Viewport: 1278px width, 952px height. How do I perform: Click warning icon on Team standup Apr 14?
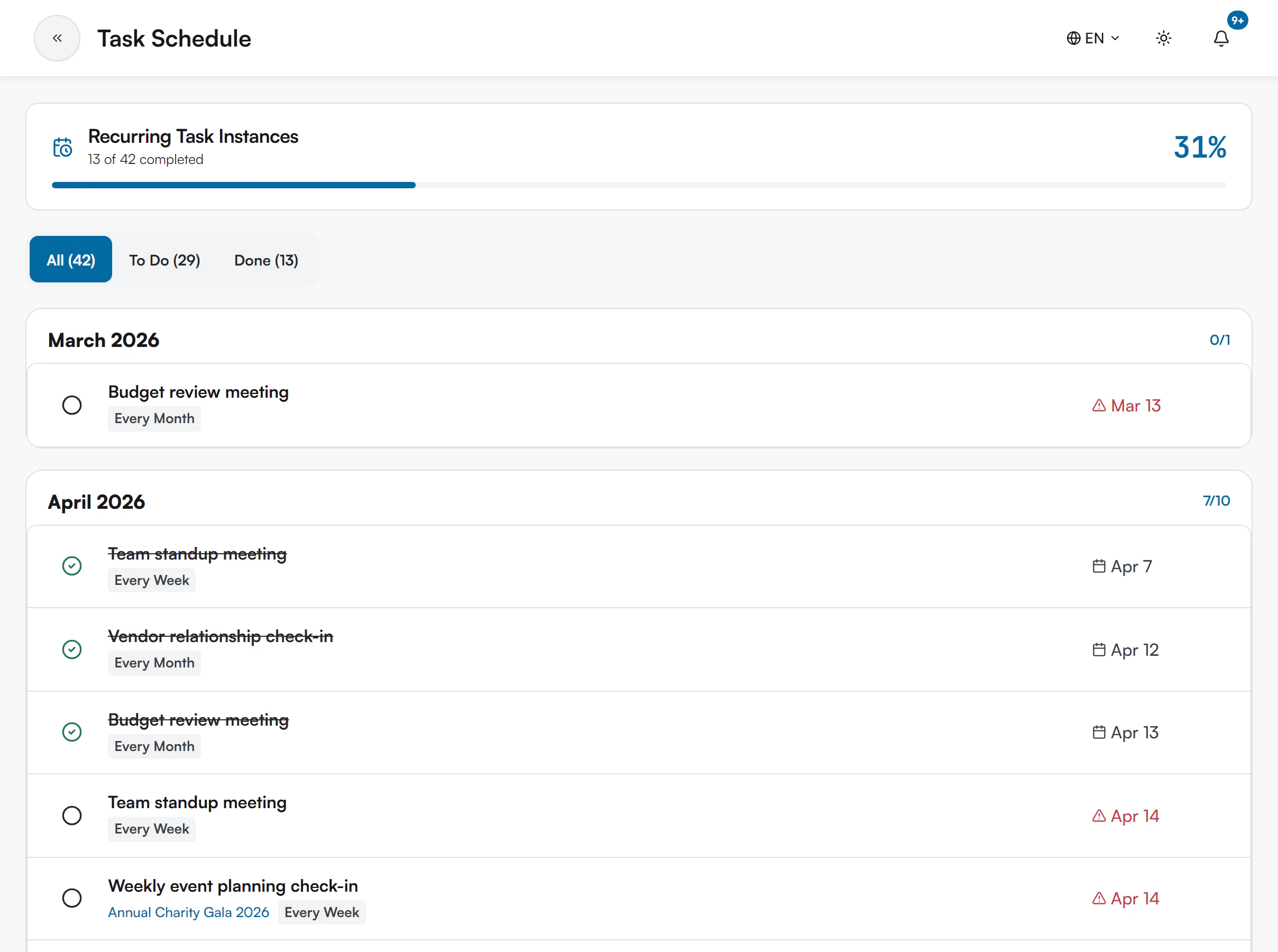coord(1099,816)
